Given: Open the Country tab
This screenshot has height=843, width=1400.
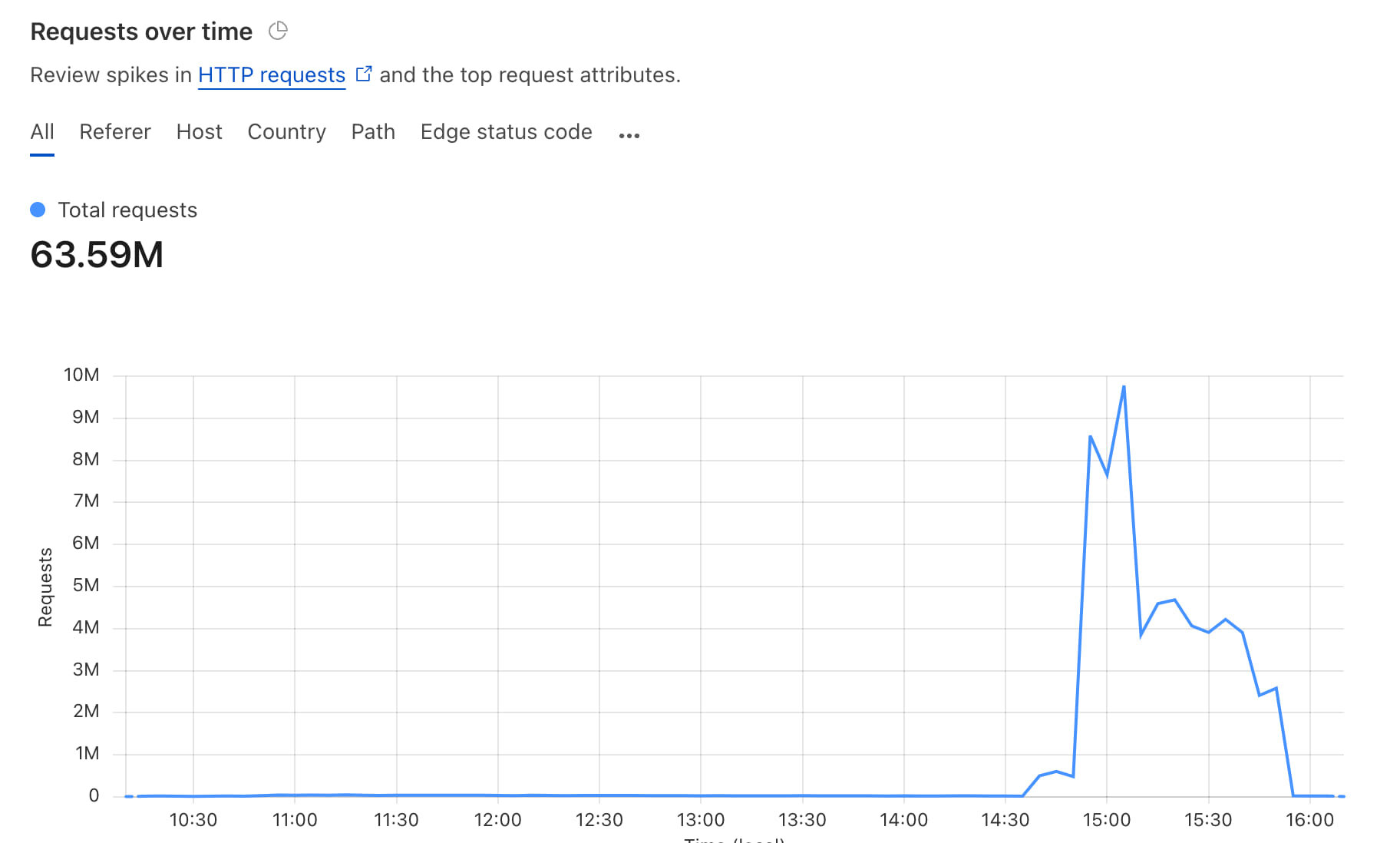Looking at the screenshot, I should 287,132.
